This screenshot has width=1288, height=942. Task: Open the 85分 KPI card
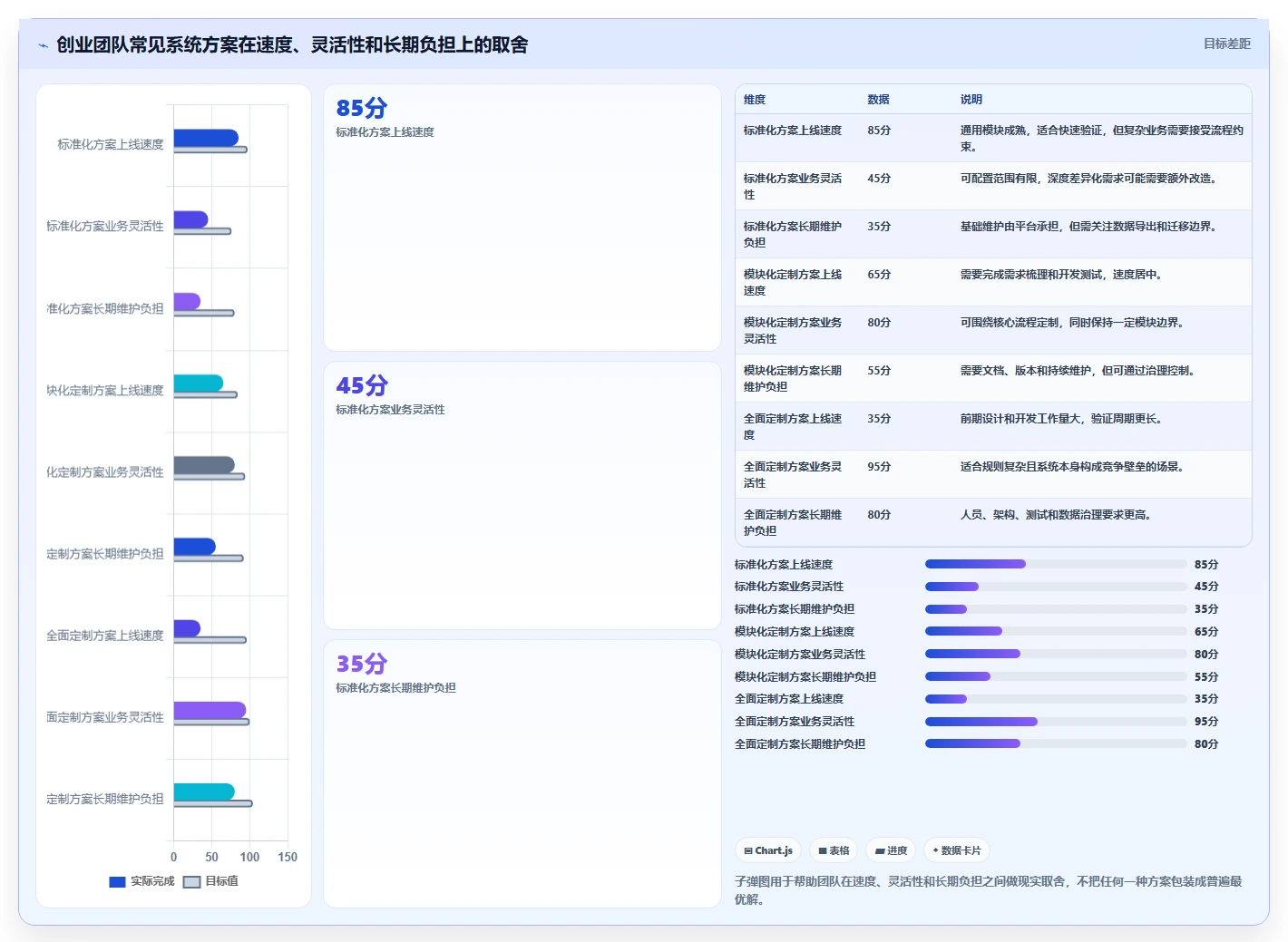click(522, 218)
